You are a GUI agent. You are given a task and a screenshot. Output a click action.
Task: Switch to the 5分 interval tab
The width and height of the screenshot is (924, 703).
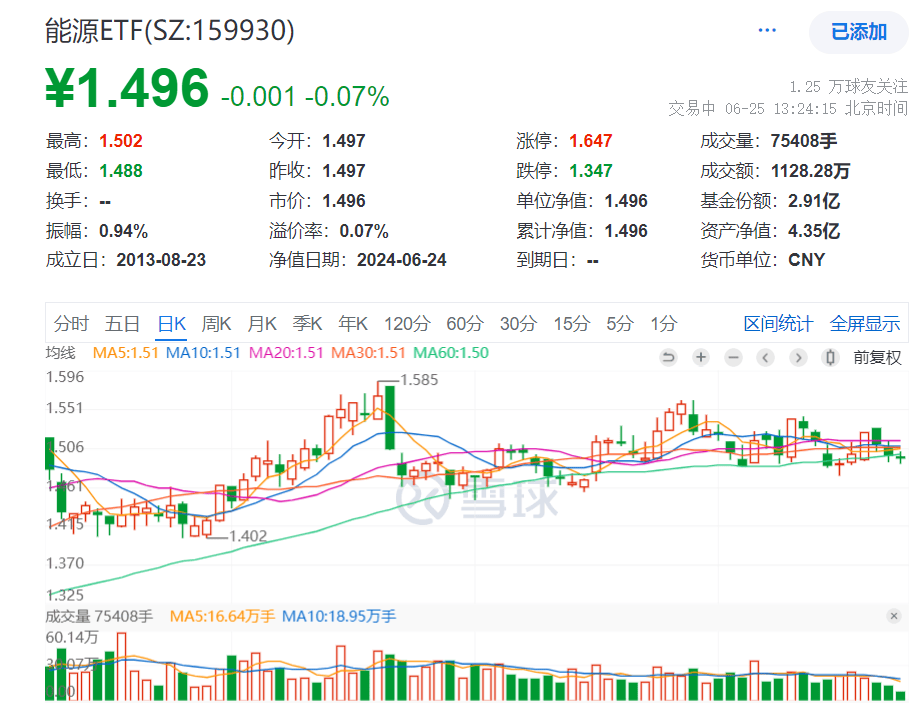point(620,324)
